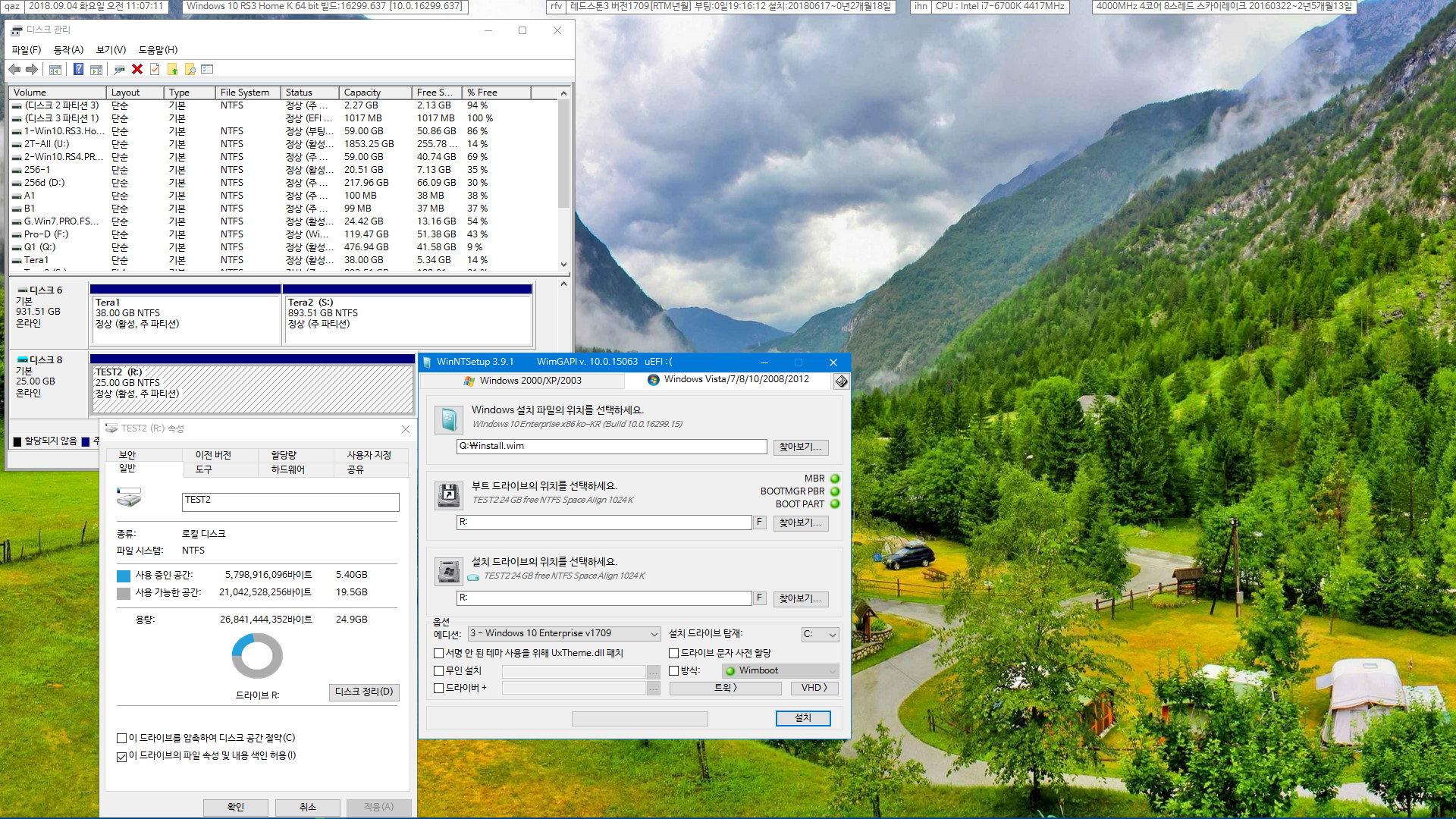Screen dimensions: 1456x819
Task: Open the Wimboot mode dropdown
Action: point(780,671)
